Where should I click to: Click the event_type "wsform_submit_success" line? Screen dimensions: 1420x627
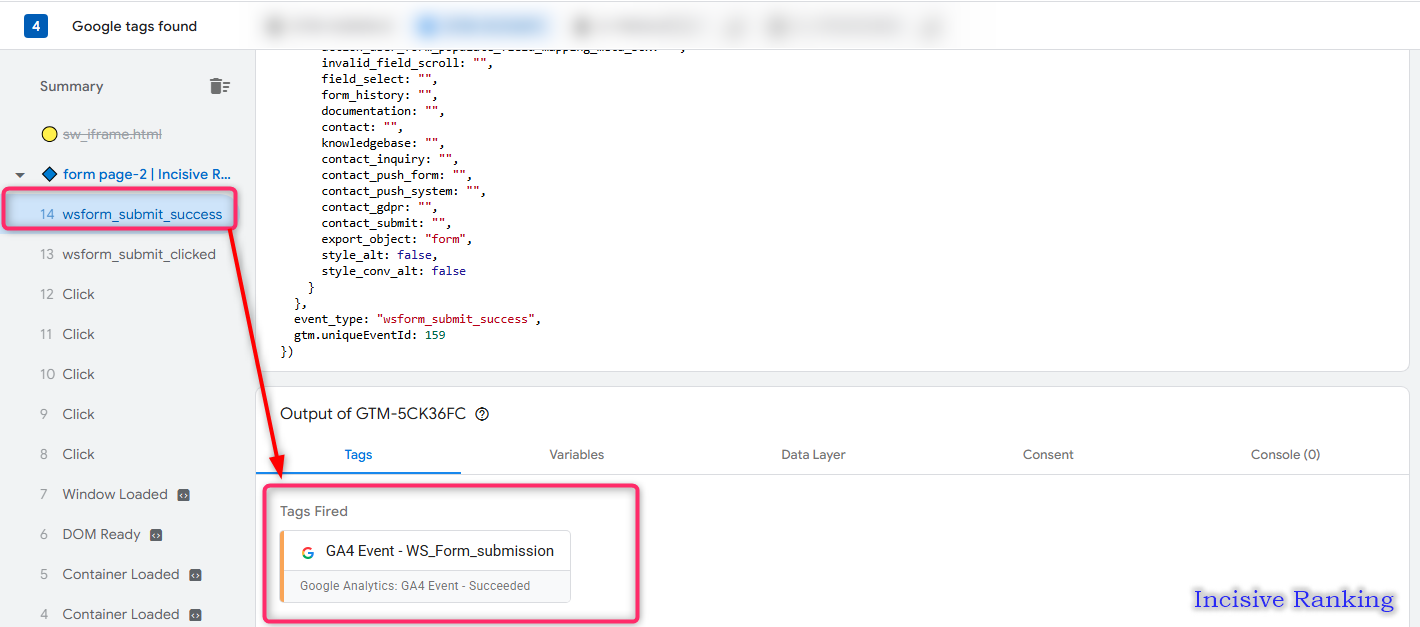click(417, 319)
